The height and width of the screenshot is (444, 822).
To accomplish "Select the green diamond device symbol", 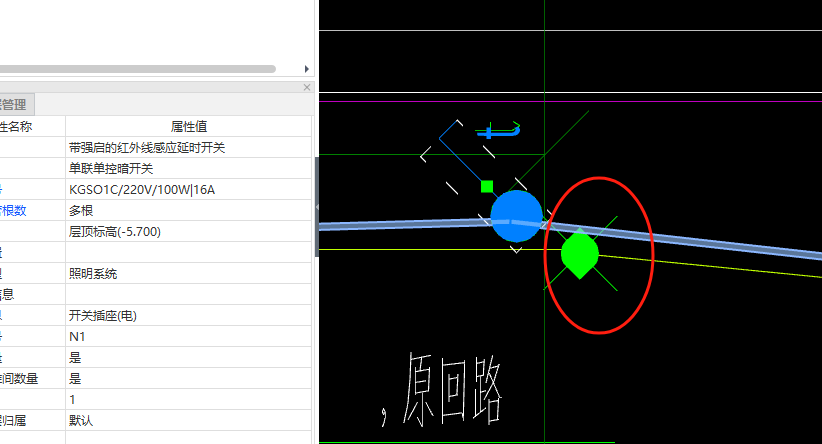I will (x=579, y=254).
